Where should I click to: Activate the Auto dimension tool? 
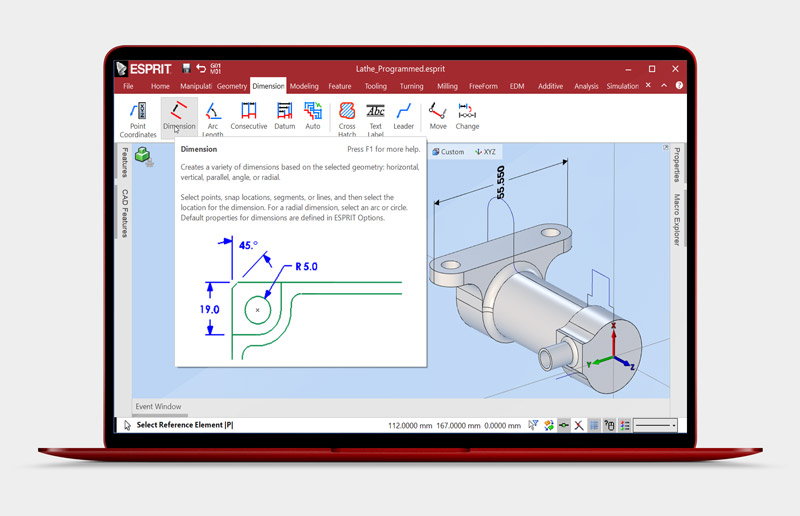coord(313,116)
